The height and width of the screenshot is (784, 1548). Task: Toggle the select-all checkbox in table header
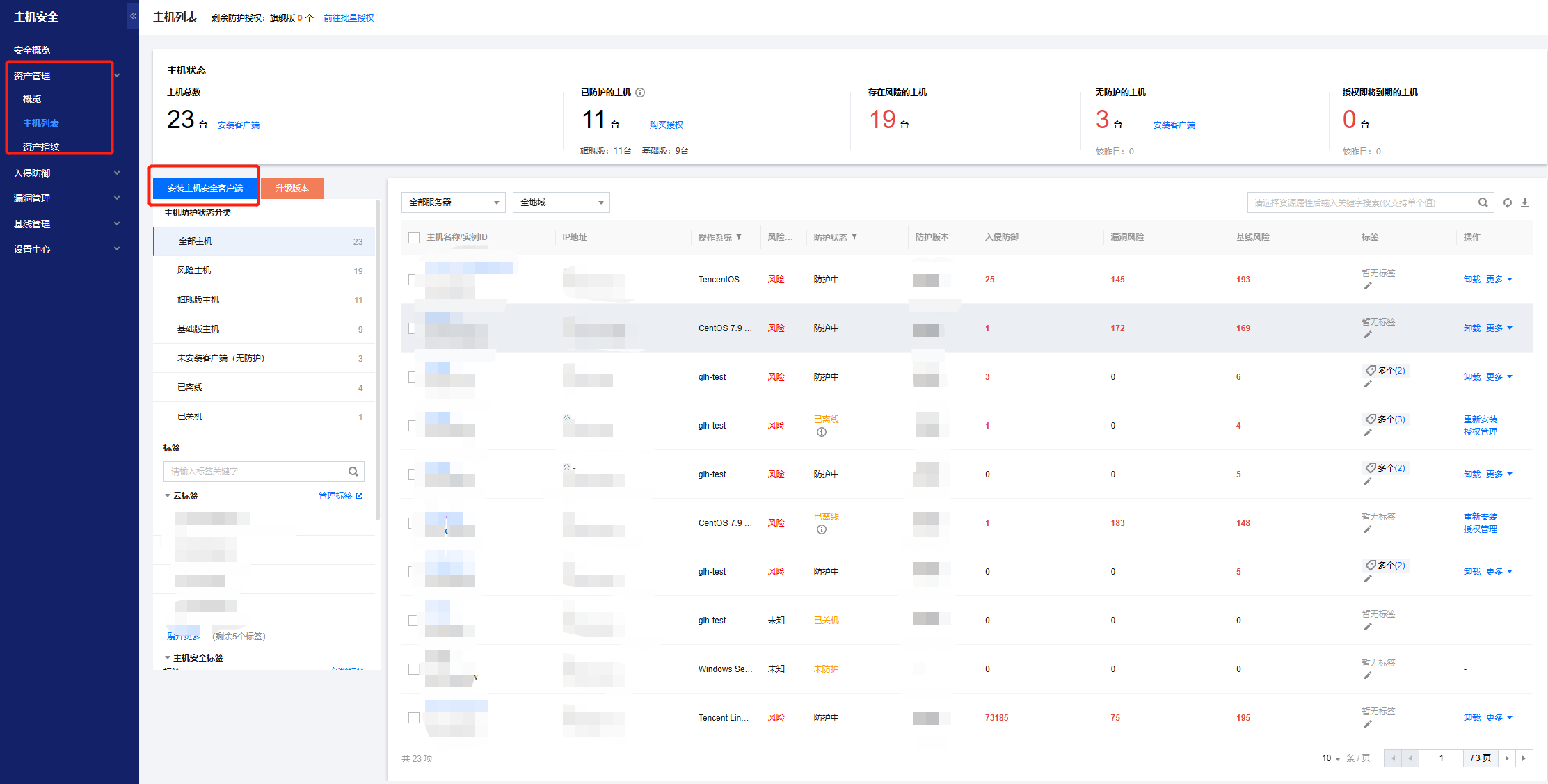click(x=414, y=238)
